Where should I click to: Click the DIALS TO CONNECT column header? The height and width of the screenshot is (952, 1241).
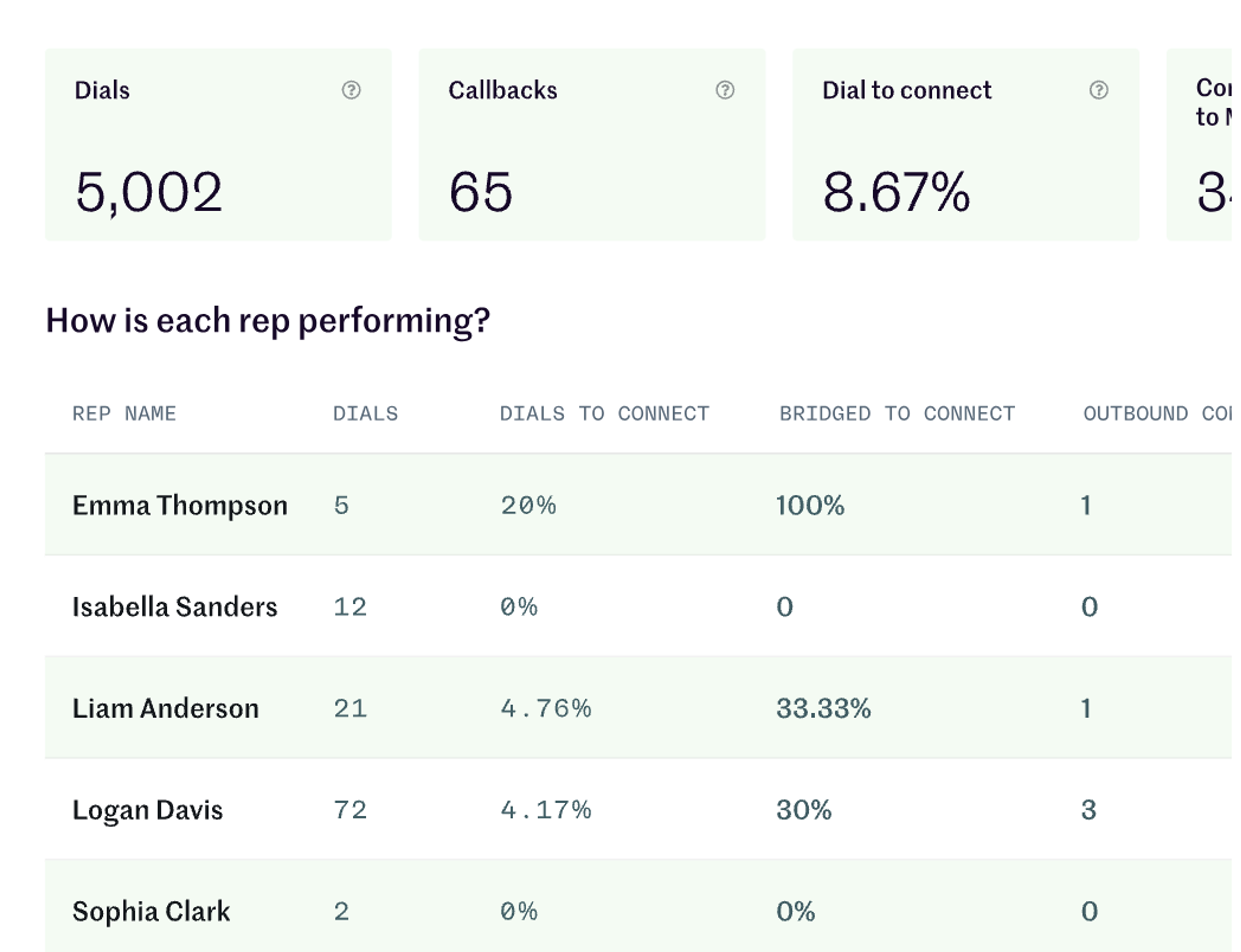[x=604, y=414]
